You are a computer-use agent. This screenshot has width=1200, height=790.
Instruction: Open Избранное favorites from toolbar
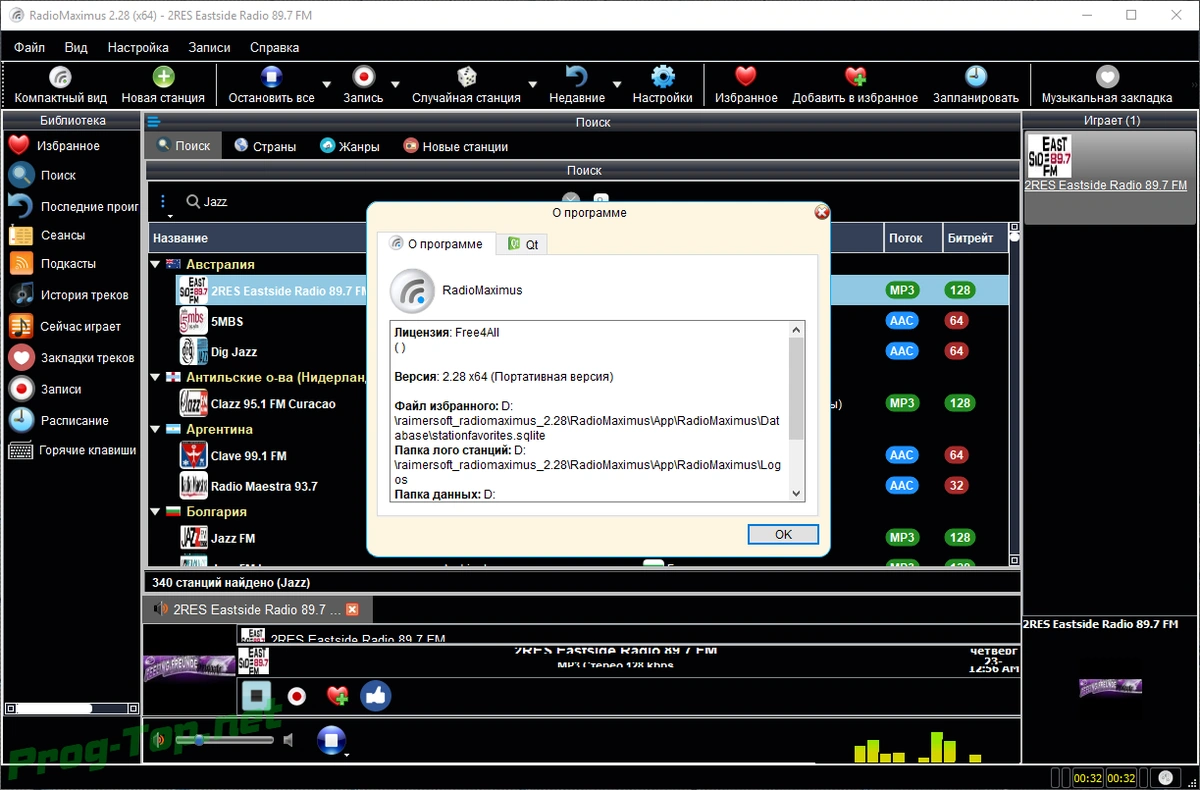pyautogui.click(x=746, y=85)
